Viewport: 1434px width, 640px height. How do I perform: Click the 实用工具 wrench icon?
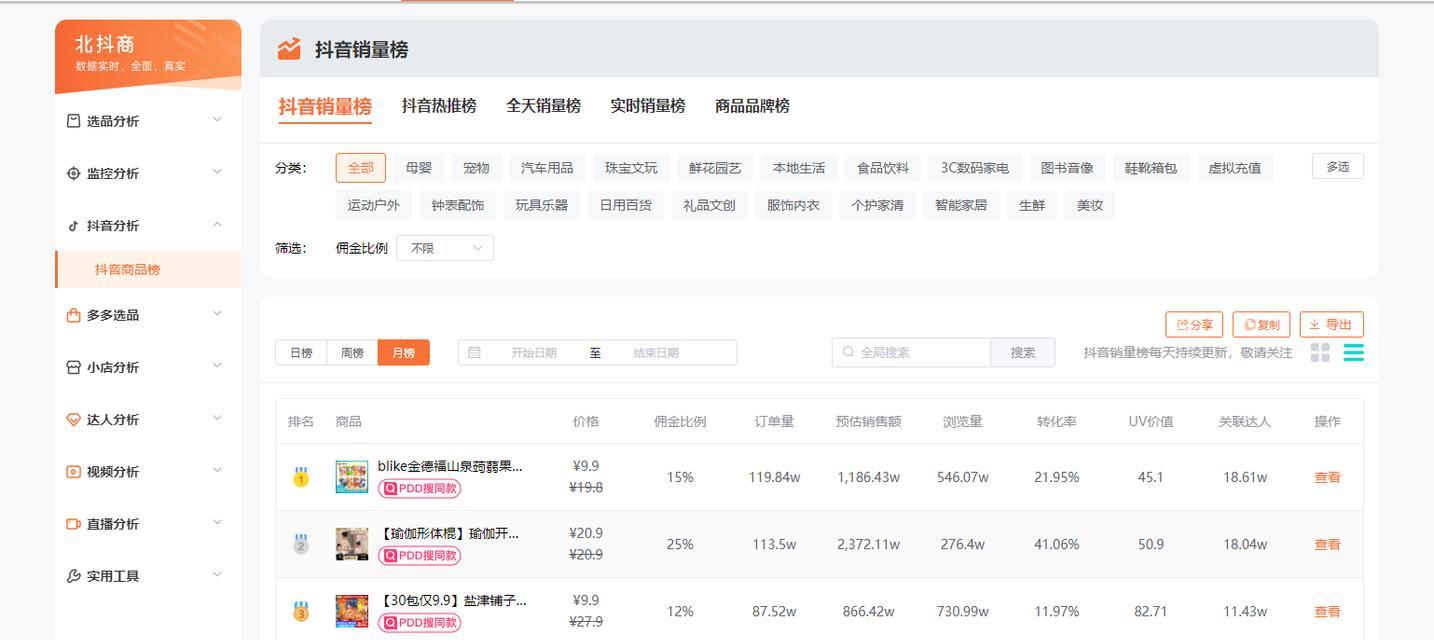click(73, 576)
